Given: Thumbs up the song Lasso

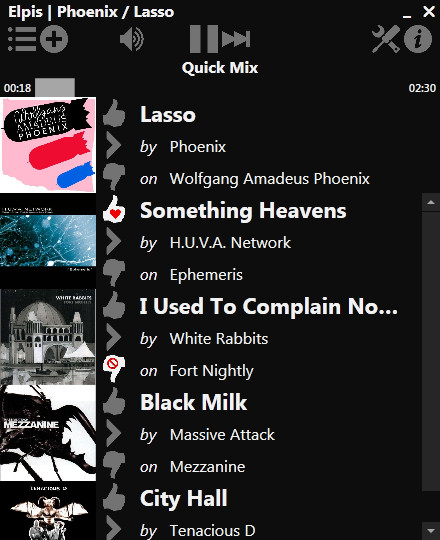Looking at the screenshot, I should click(114, 113).
